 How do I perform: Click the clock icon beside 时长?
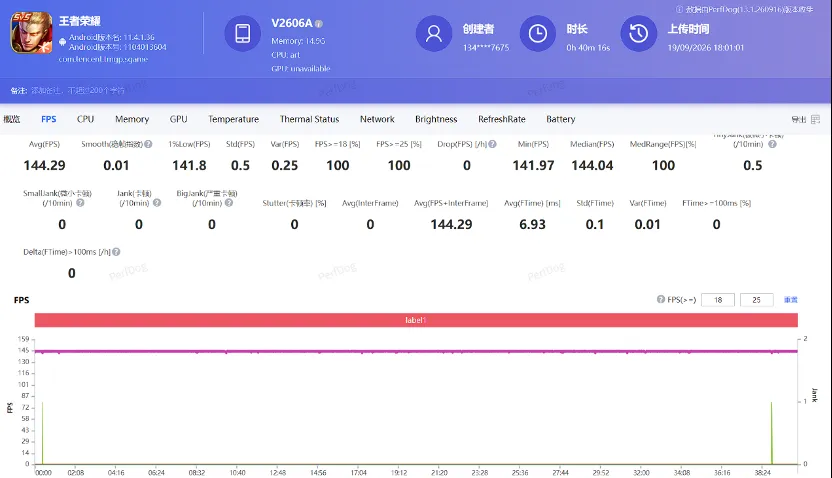pos(538,33)
